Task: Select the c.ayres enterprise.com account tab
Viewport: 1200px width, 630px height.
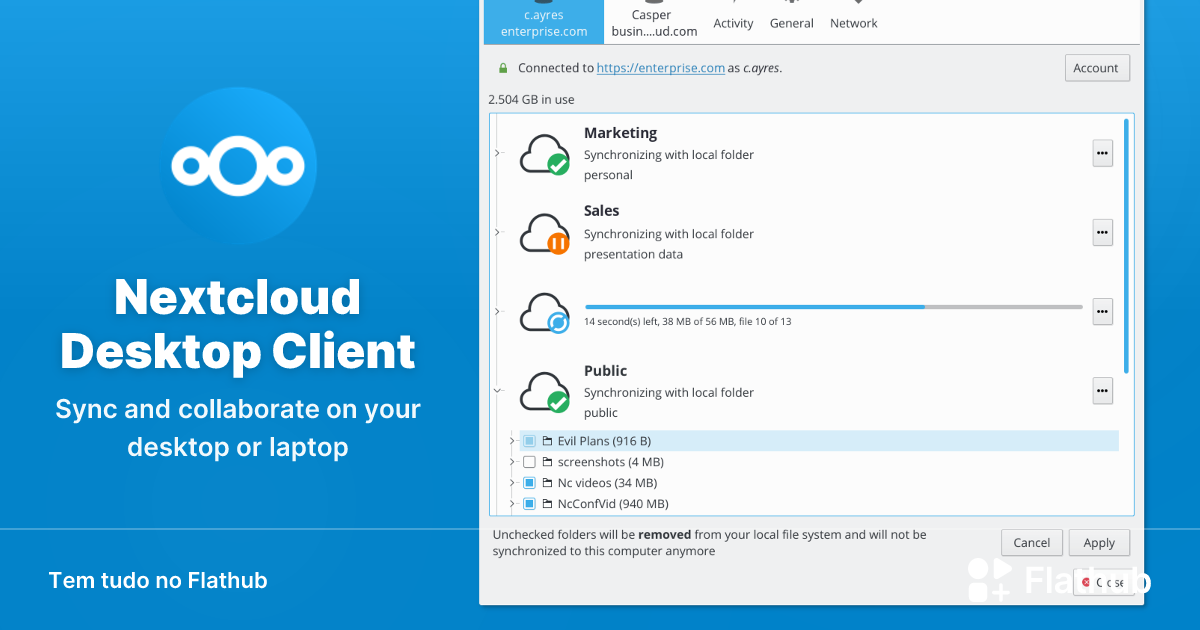Action: click(543, 20)
